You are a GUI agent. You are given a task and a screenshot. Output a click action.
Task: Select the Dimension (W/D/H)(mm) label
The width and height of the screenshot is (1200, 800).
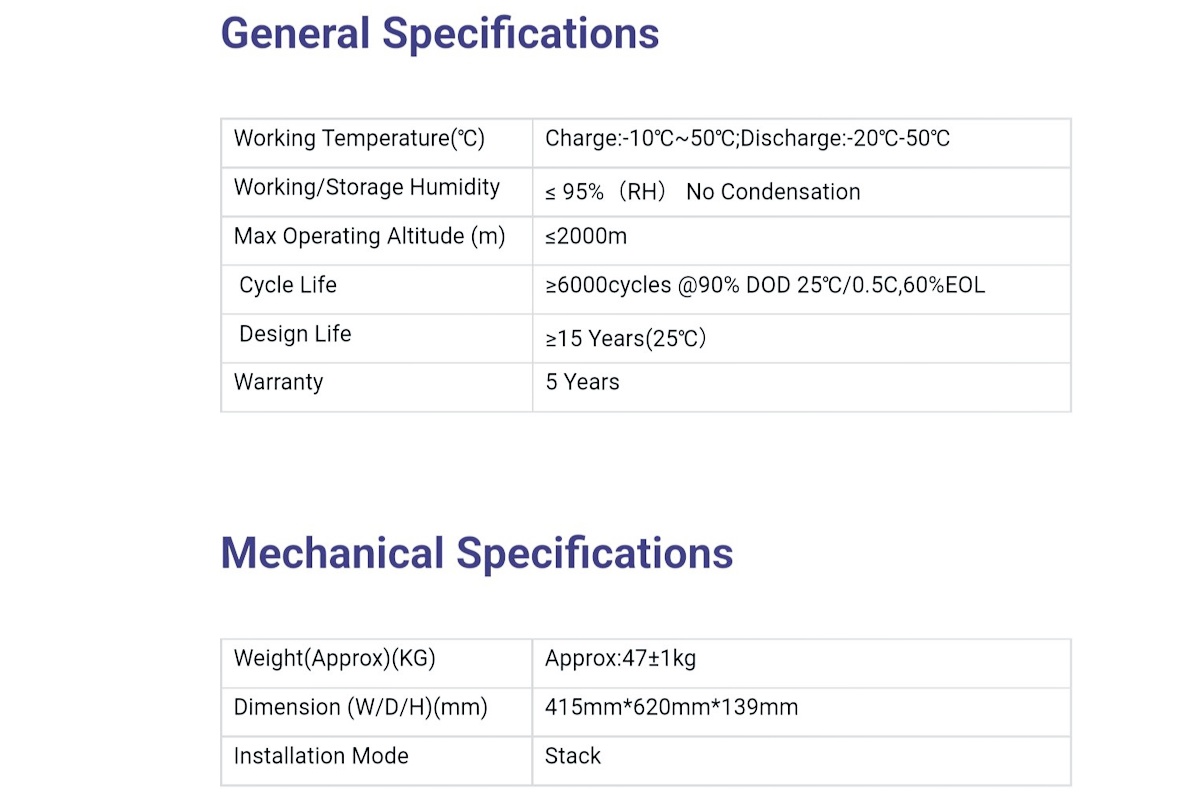point(361,708)
